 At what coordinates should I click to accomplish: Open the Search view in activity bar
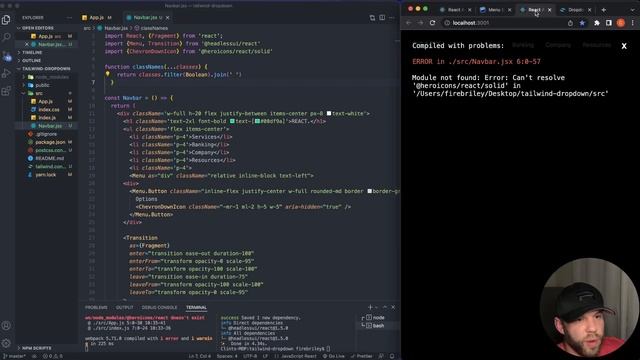pyautogui.click(x=6, y=38)
